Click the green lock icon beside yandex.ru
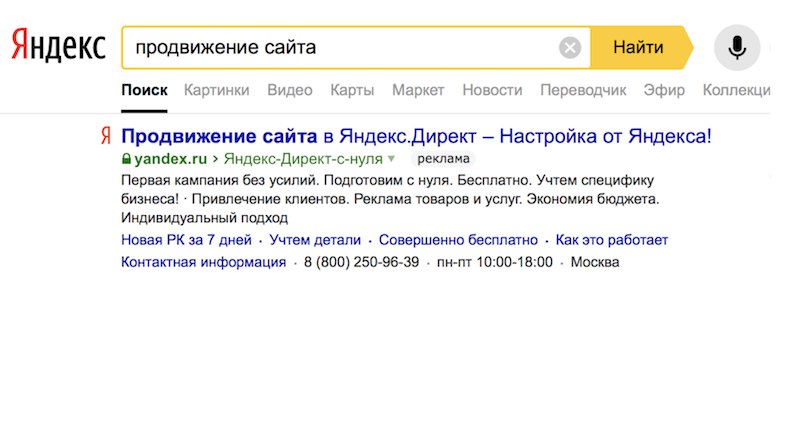800x446 pixels. coord(126,159)
